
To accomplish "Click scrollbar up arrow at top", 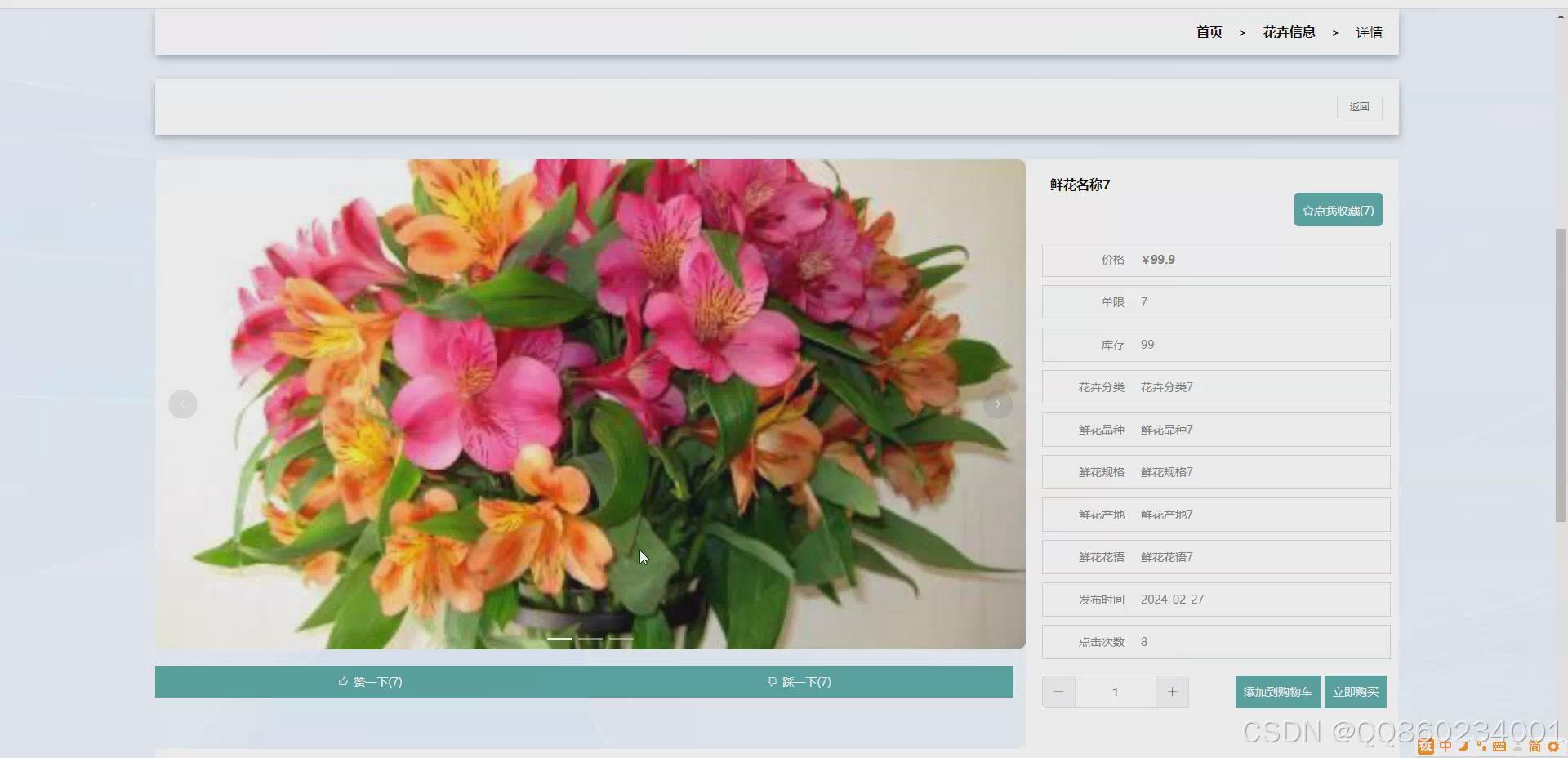I will click(x=1561, y=16).
